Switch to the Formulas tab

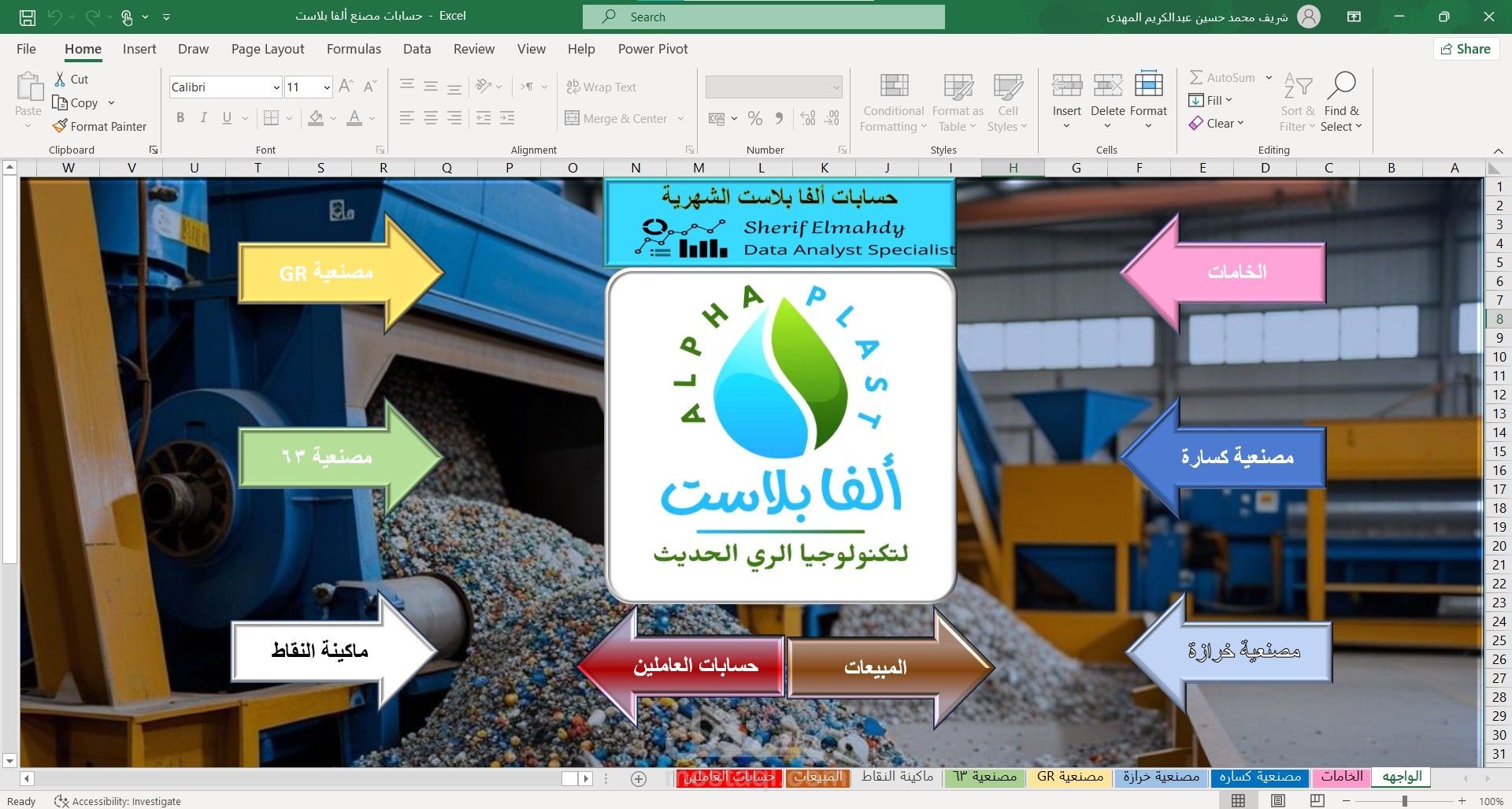coord(354,49)
